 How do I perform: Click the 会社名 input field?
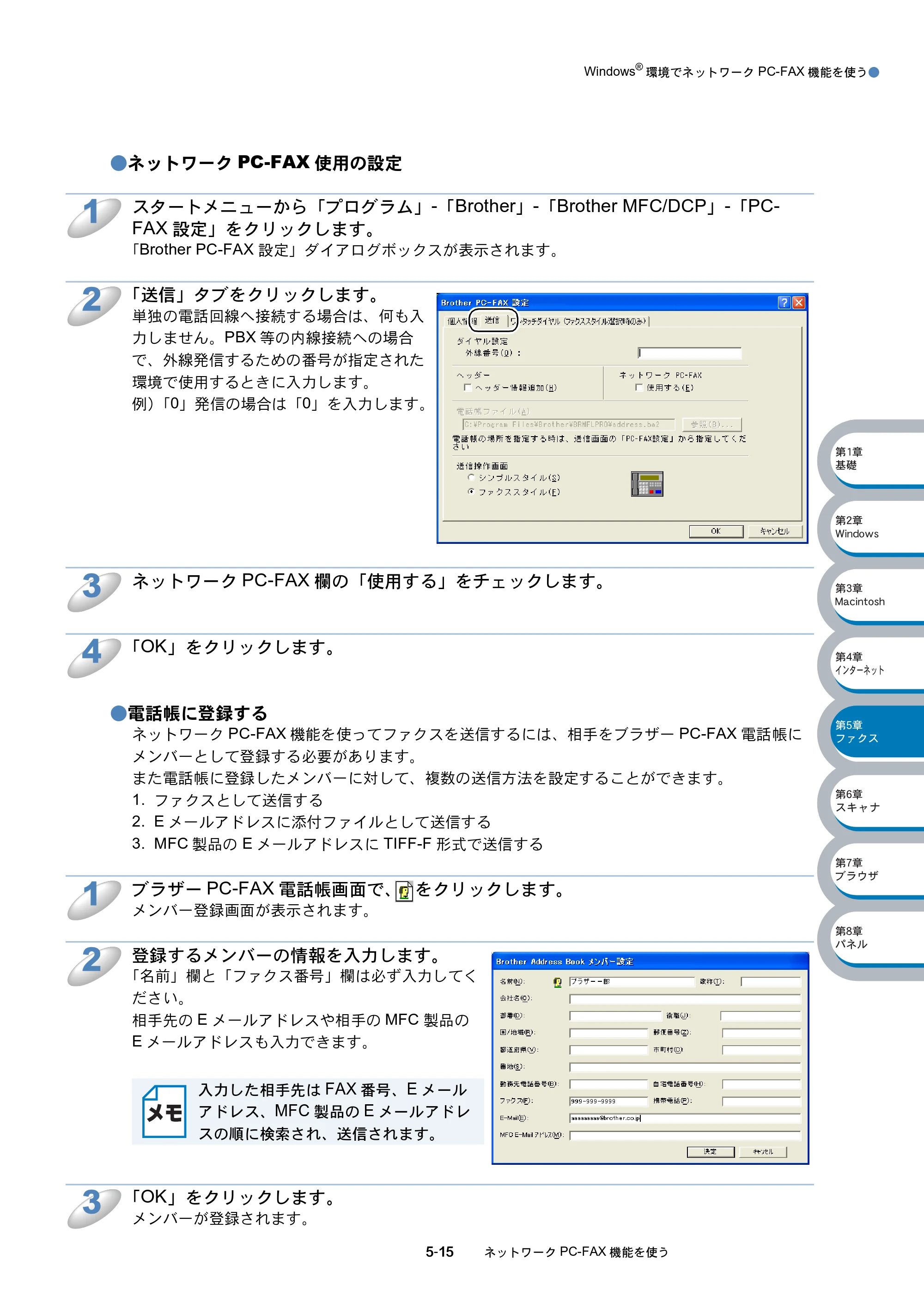[x=685, y=998]
